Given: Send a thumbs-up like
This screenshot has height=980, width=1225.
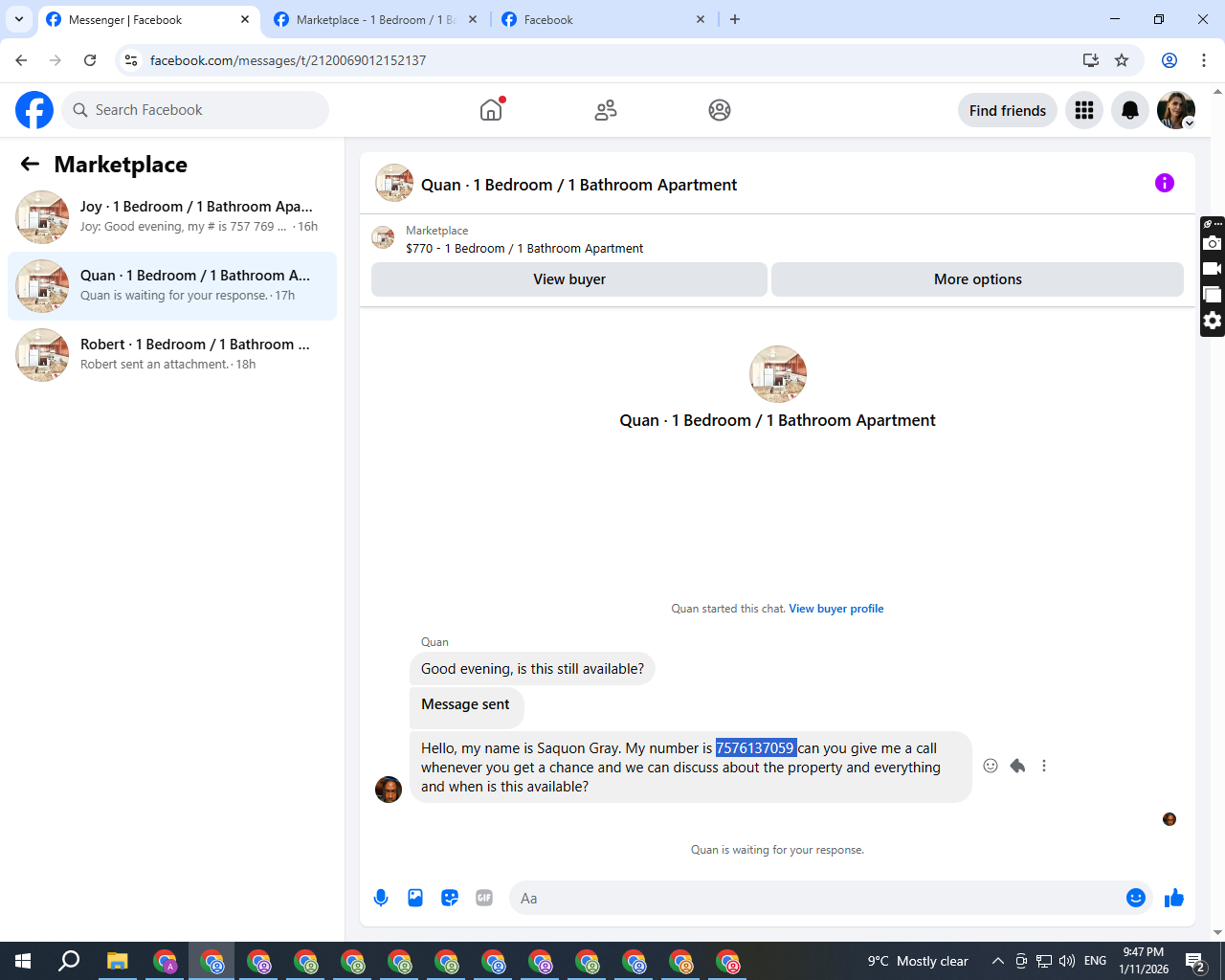Looking at the screenshot, I should point(1174,898).
